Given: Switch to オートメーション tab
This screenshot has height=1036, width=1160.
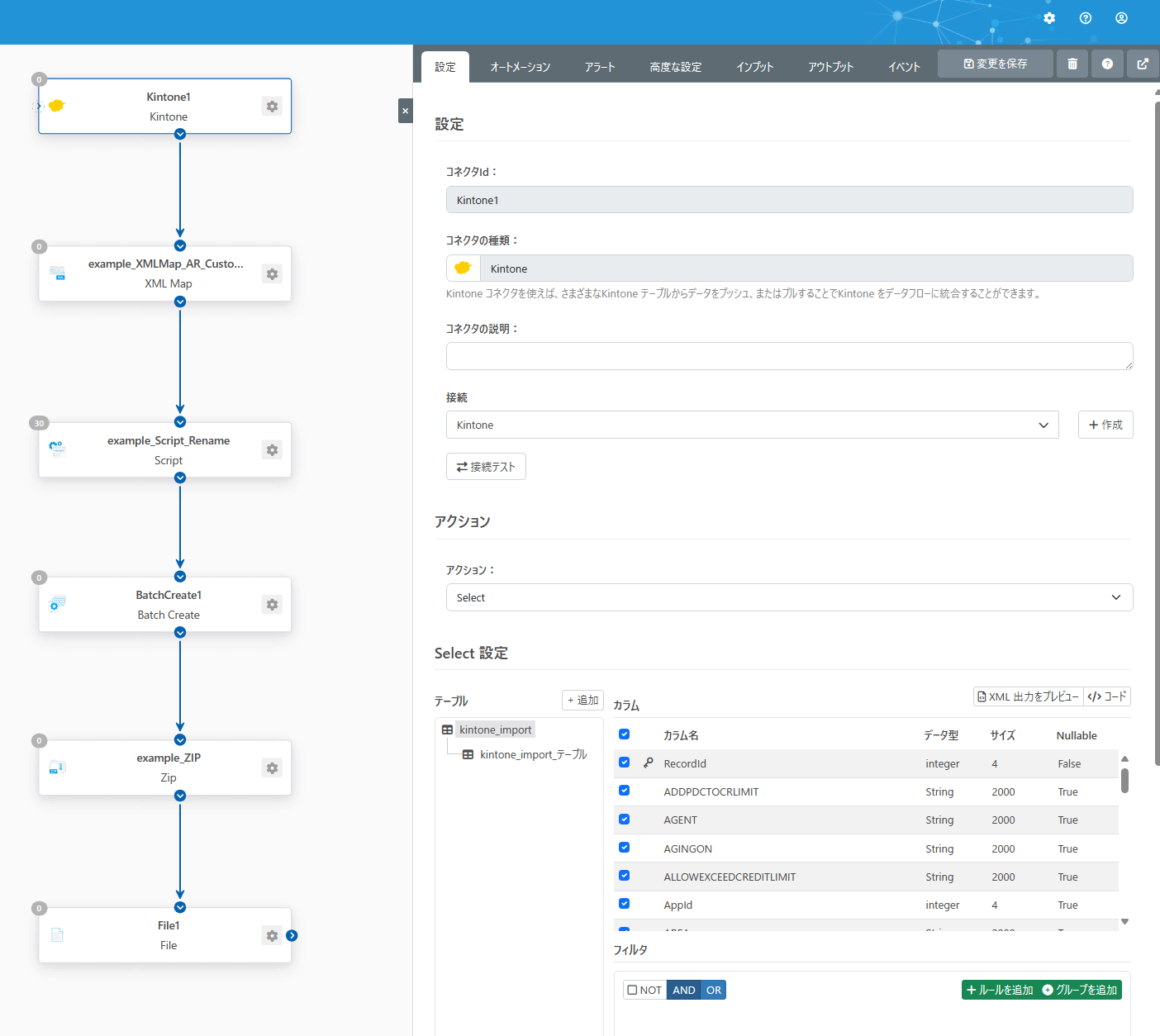Looking at the screenshot, I should click(521, 67).
